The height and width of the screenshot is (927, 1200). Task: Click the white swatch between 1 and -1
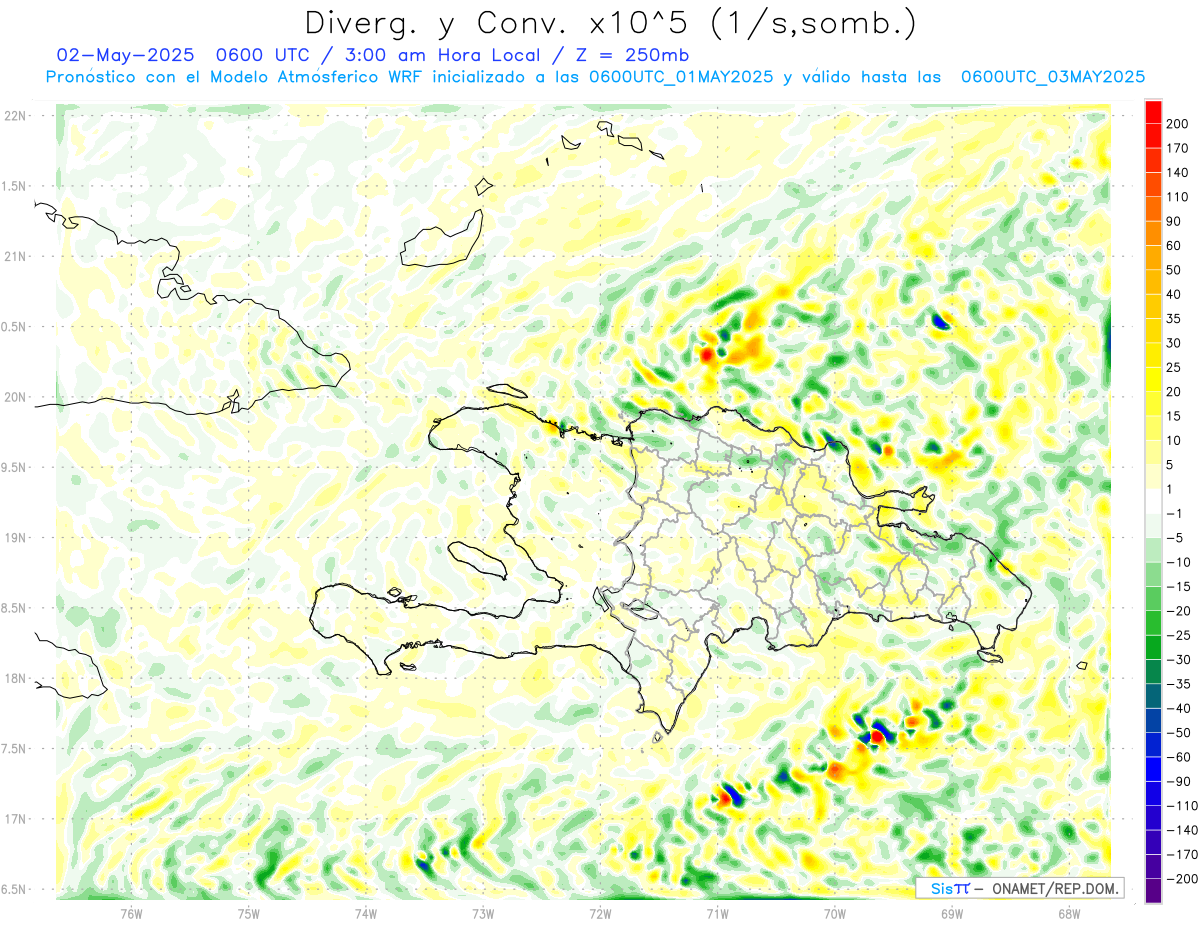click(x=1153, y=502)
